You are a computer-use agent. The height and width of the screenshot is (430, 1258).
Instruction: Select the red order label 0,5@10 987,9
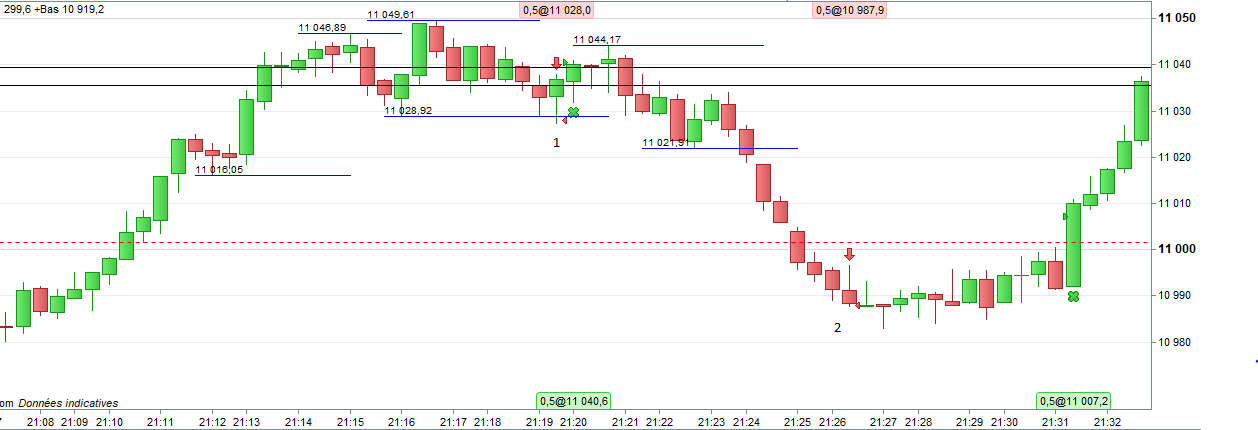[x=850, y=10]
